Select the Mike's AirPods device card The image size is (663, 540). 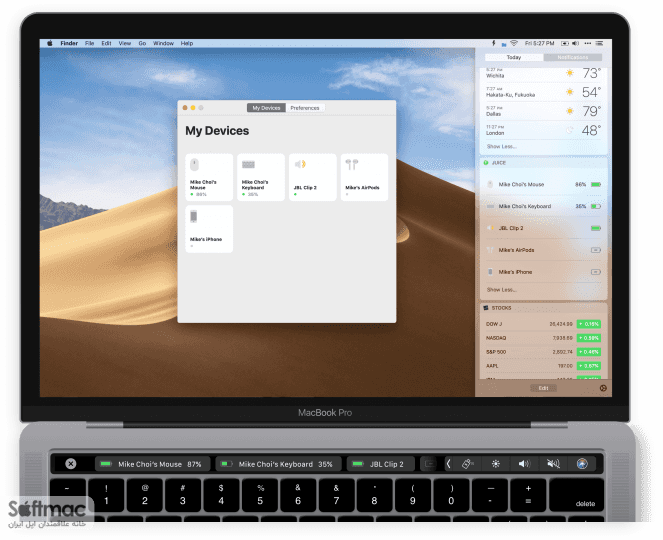[x=364, y=177]
